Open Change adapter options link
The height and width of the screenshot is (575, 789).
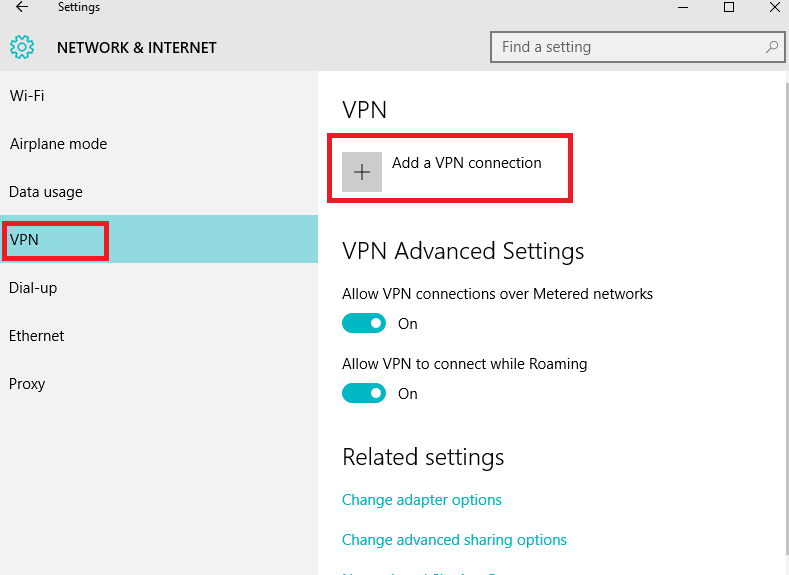pos(422,500)
